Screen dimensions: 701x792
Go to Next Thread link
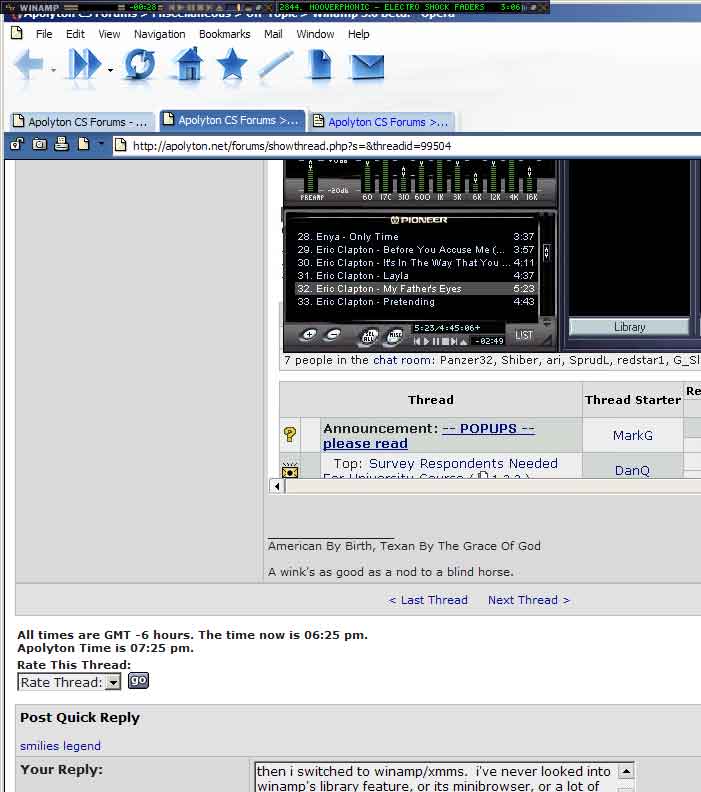point(529,600)
